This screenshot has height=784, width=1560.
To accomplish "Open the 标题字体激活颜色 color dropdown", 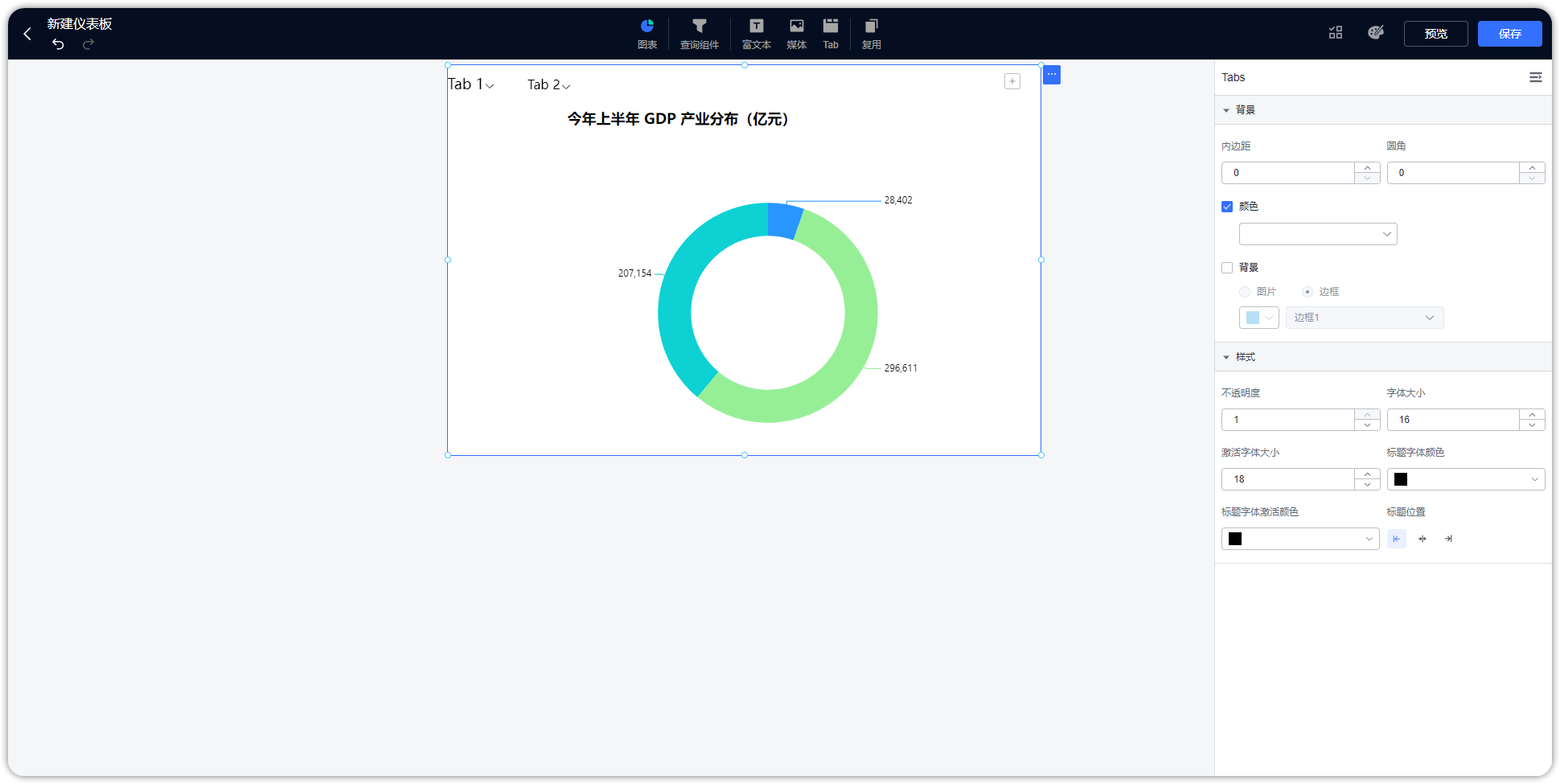I will click(1300, 539).
